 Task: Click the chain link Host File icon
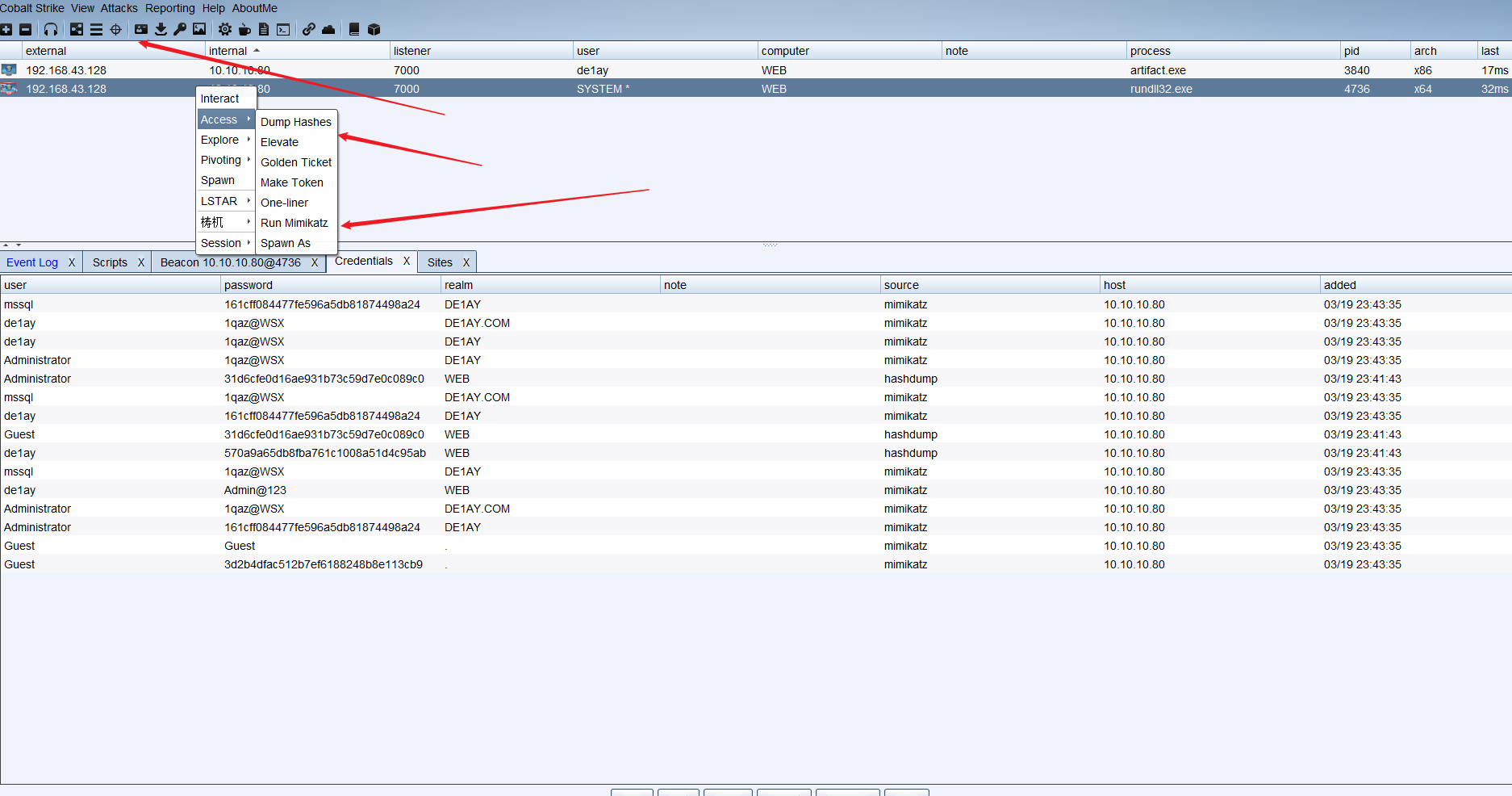pyautogui.click(x=309, y=30)
